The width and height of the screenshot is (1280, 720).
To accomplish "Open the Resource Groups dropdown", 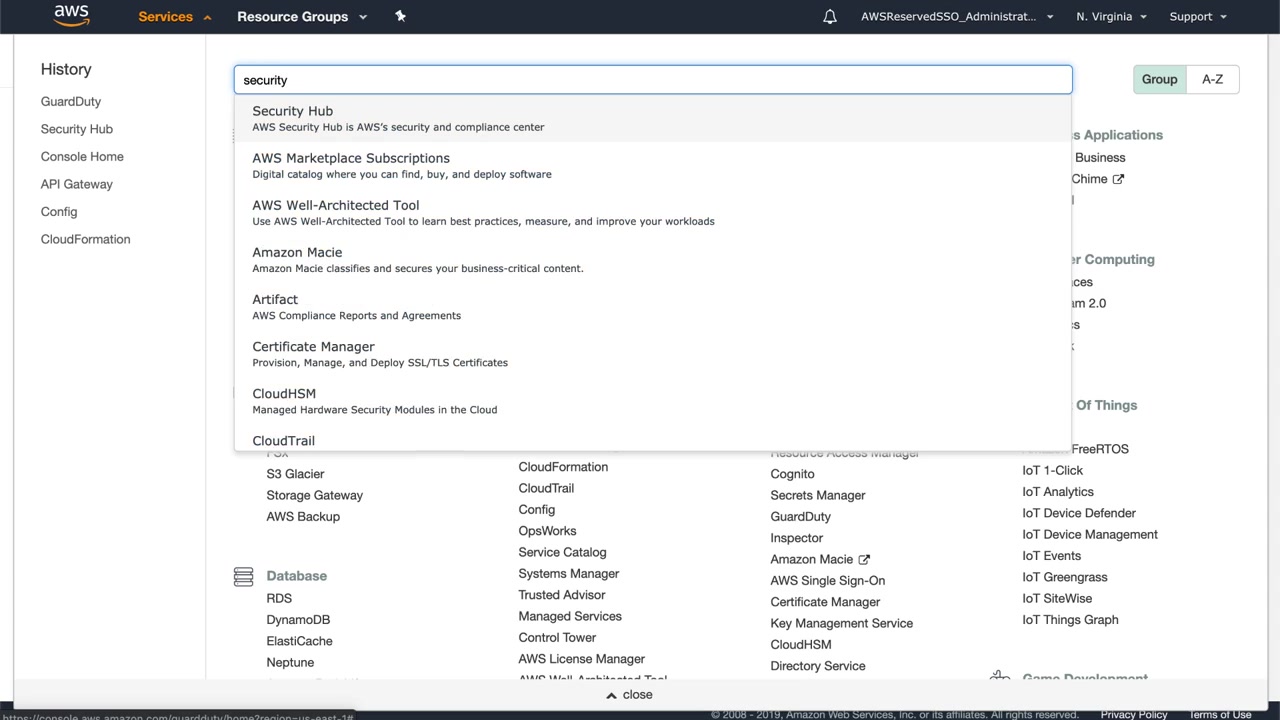I will (x=302, y=17).
